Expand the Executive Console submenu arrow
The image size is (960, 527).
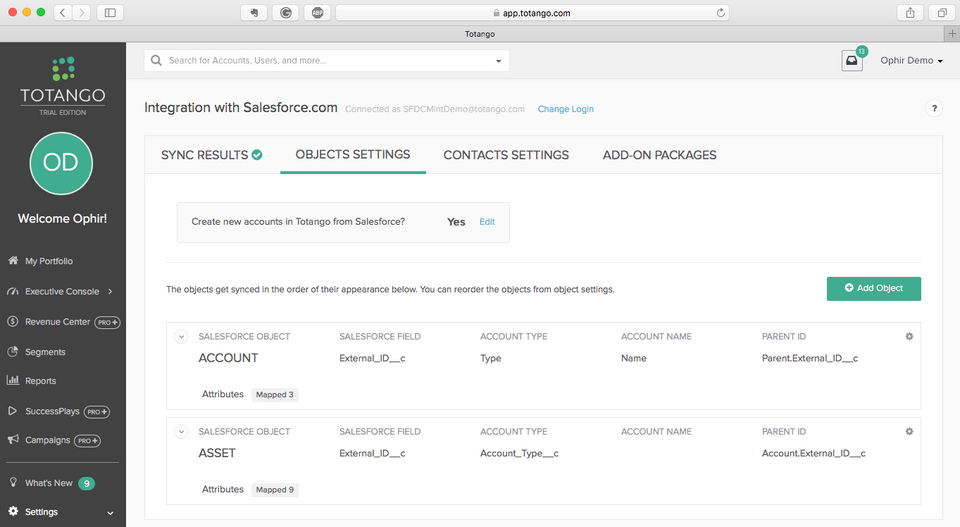click(x=110, y=291)
